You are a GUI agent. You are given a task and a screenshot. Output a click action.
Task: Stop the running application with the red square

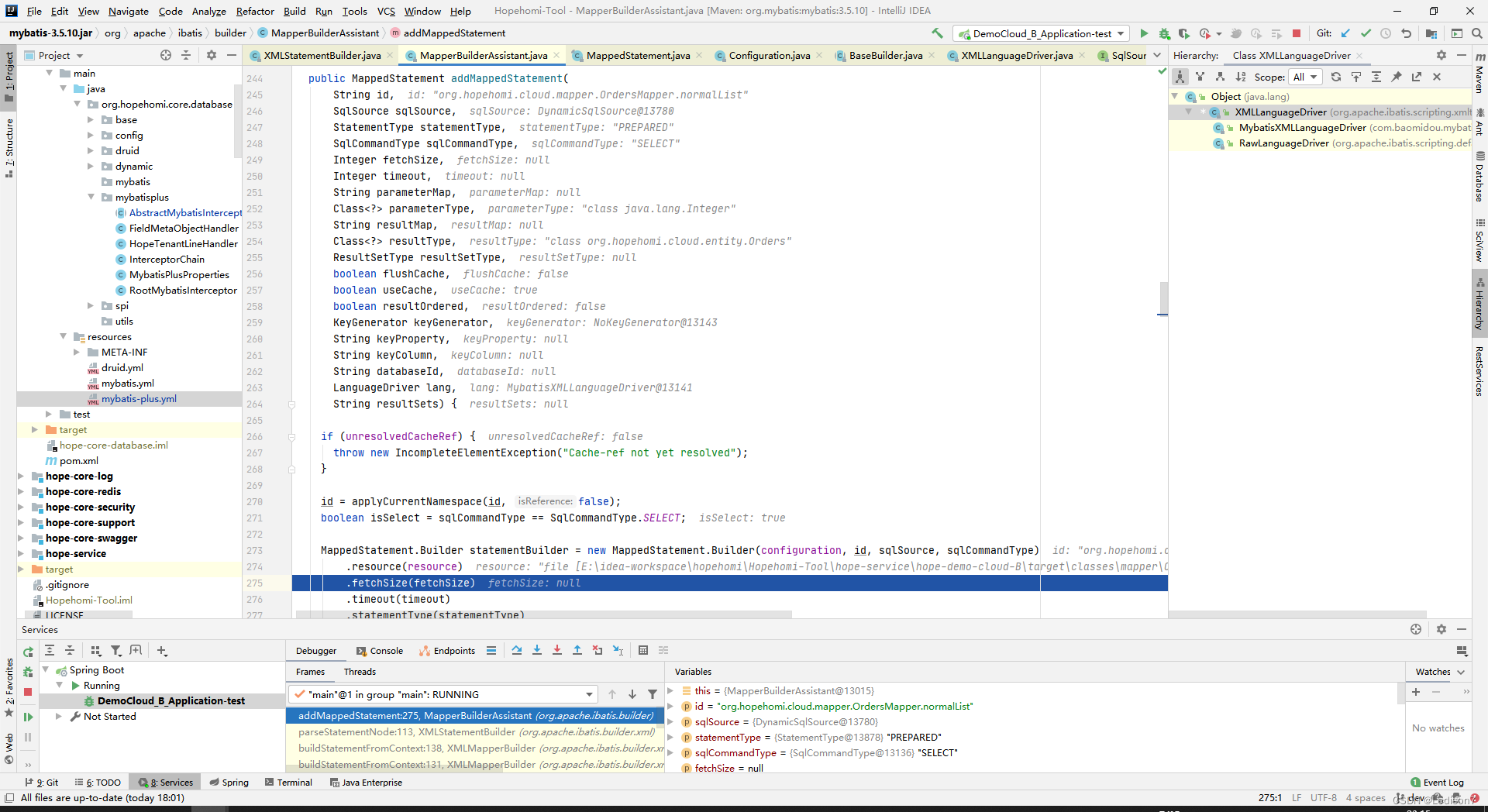click(x=1297, y=33)
